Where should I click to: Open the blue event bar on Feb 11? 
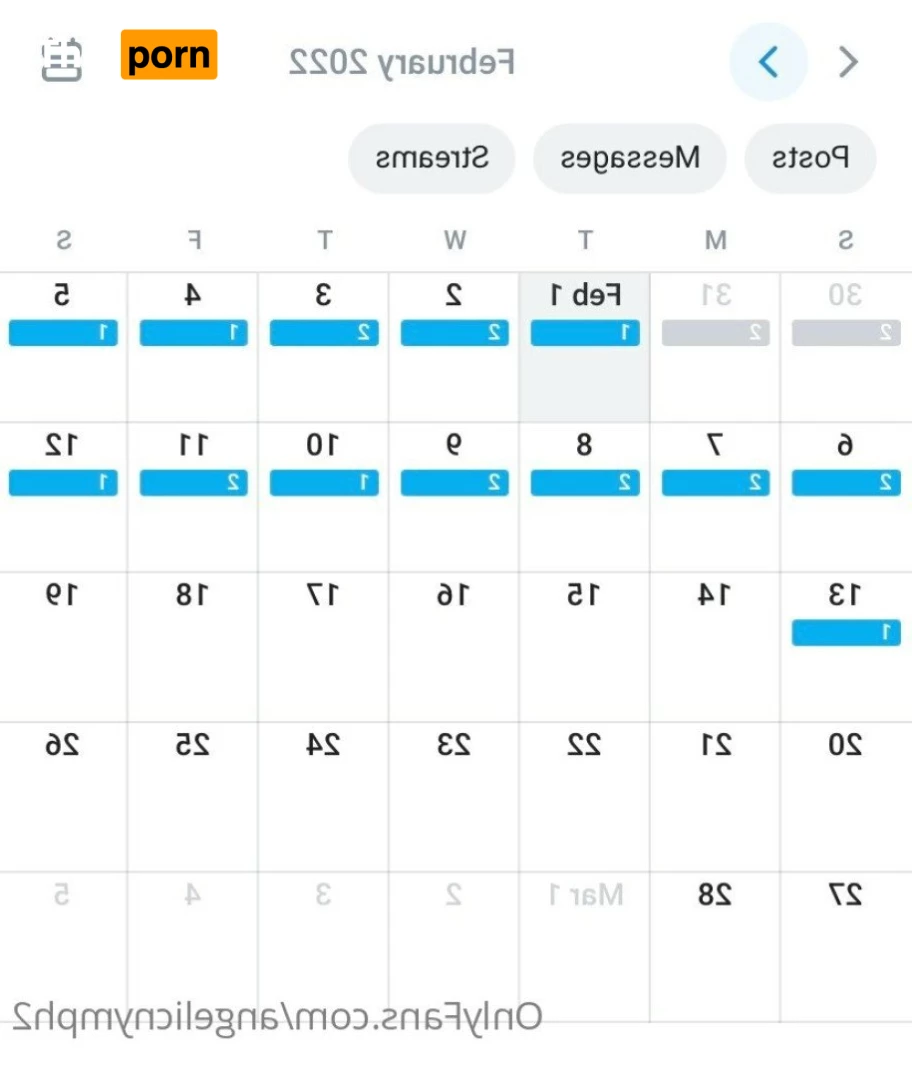coord(194,483)
